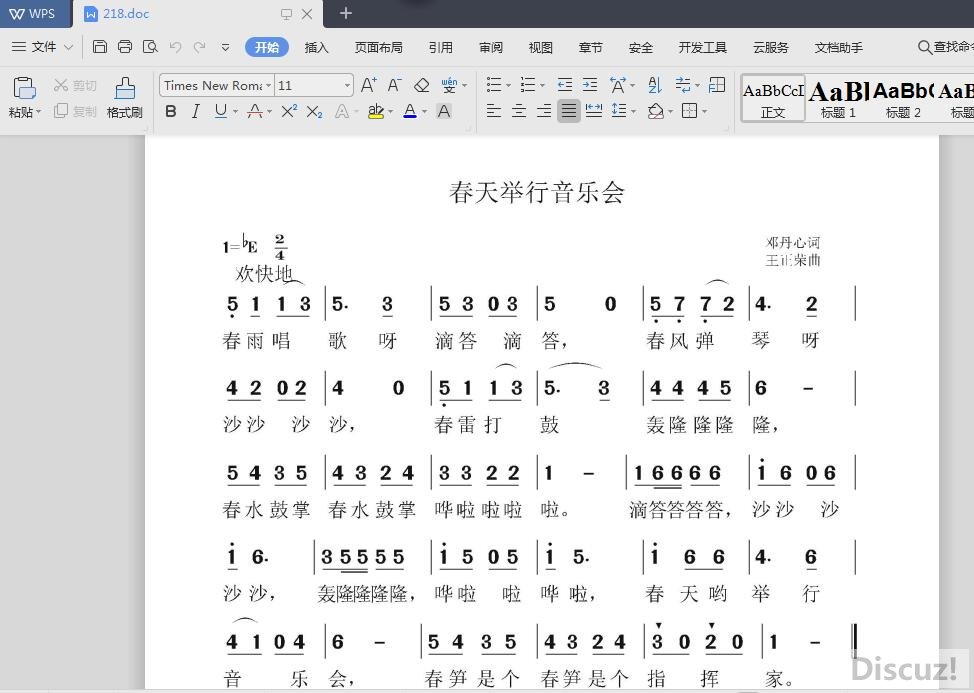Toggle left text alignment

click(x=494, y=111)
